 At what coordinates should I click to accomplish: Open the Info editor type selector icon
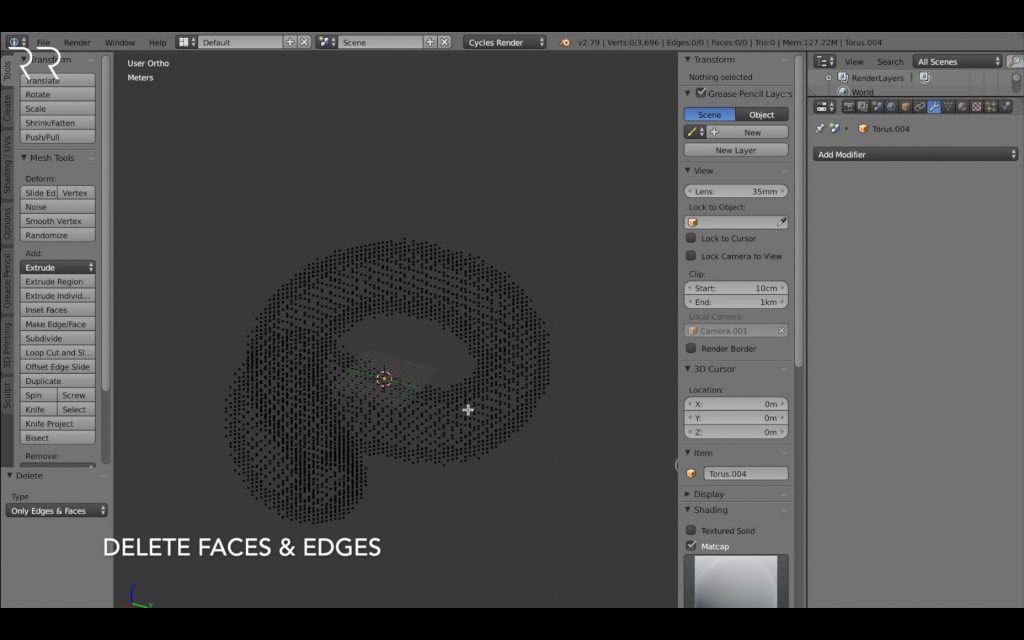point(16,42)
